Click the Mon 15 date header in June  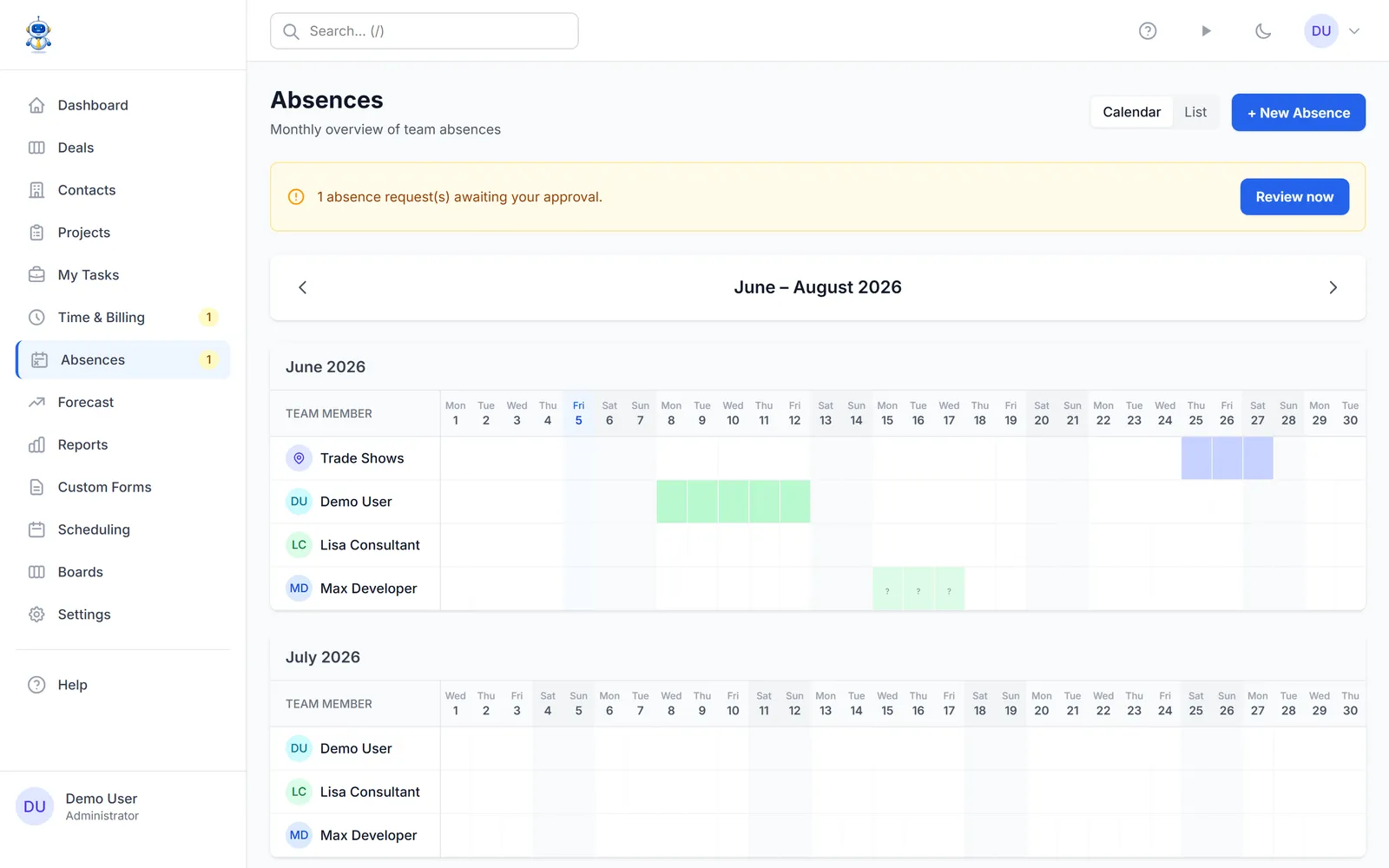click(x=887, y=413)
